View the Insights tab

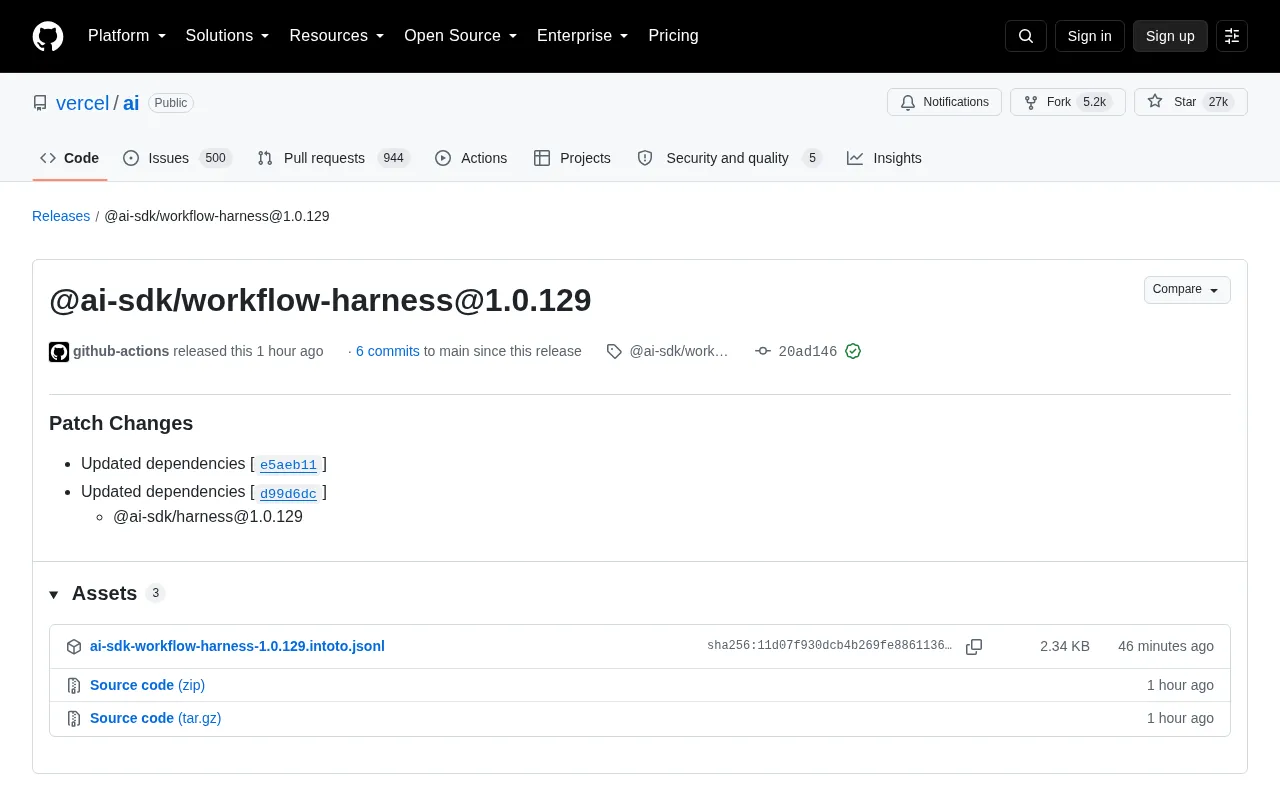pos(884,158)
